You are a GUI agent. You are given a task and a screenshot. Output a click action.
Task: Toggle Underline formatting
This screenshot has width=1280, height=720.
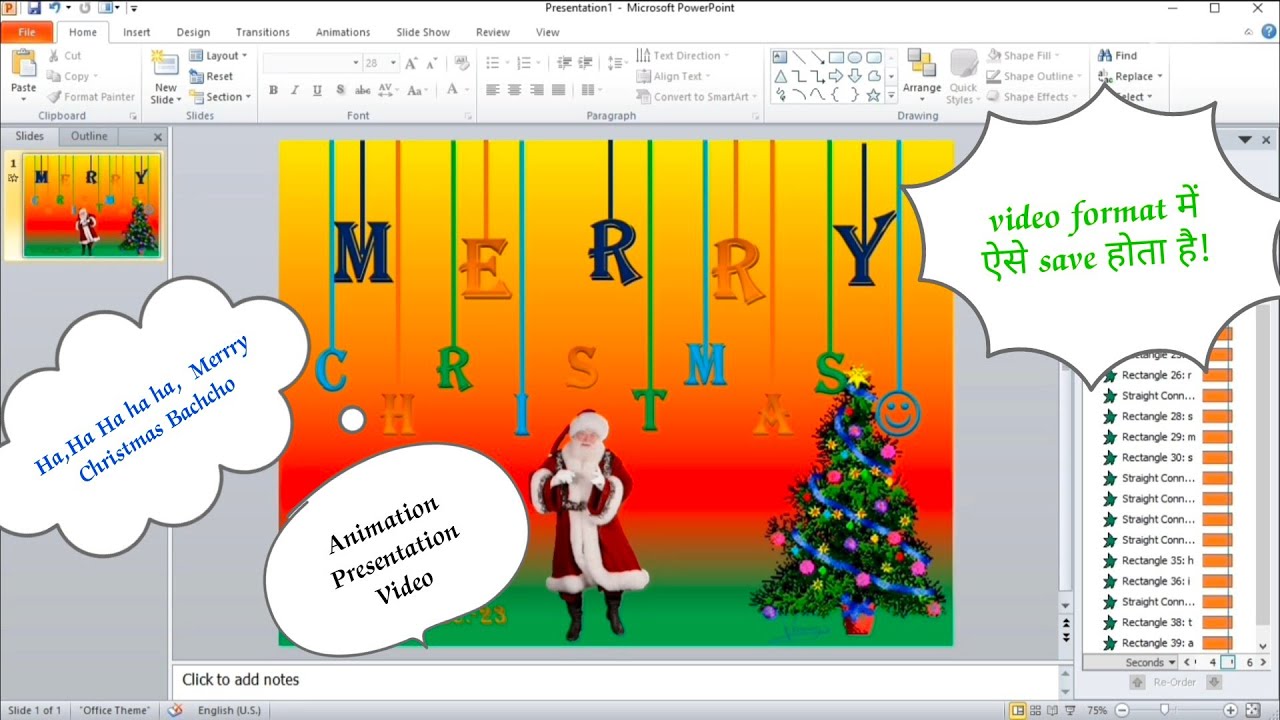coord(317,90)
